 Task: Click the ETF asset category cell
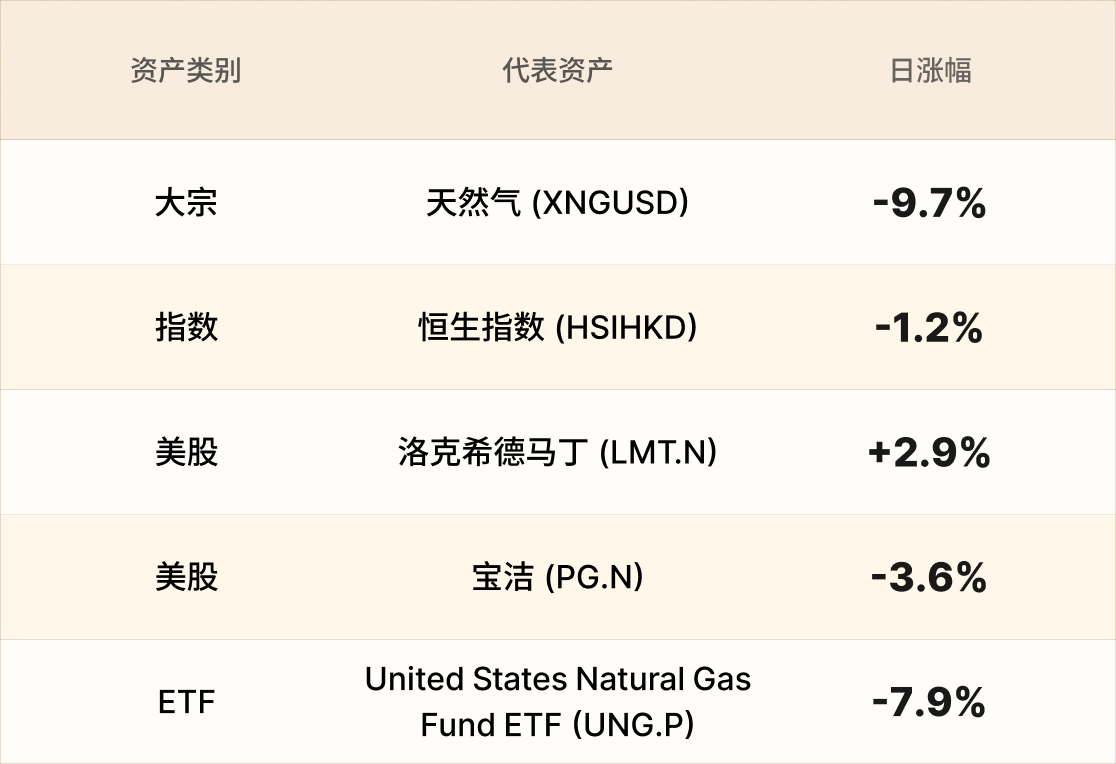click(x=186, y=702)
